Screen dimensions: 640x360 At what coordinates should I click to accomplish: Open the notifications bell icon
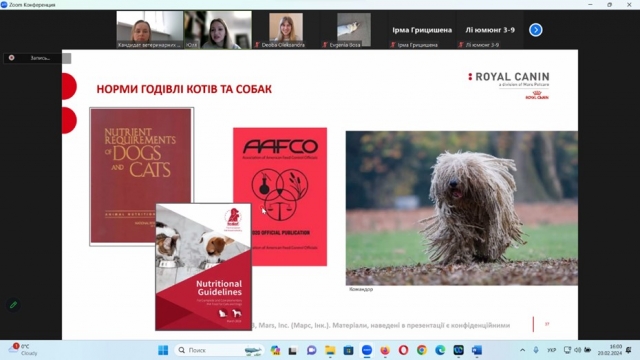tap(629, 350)
